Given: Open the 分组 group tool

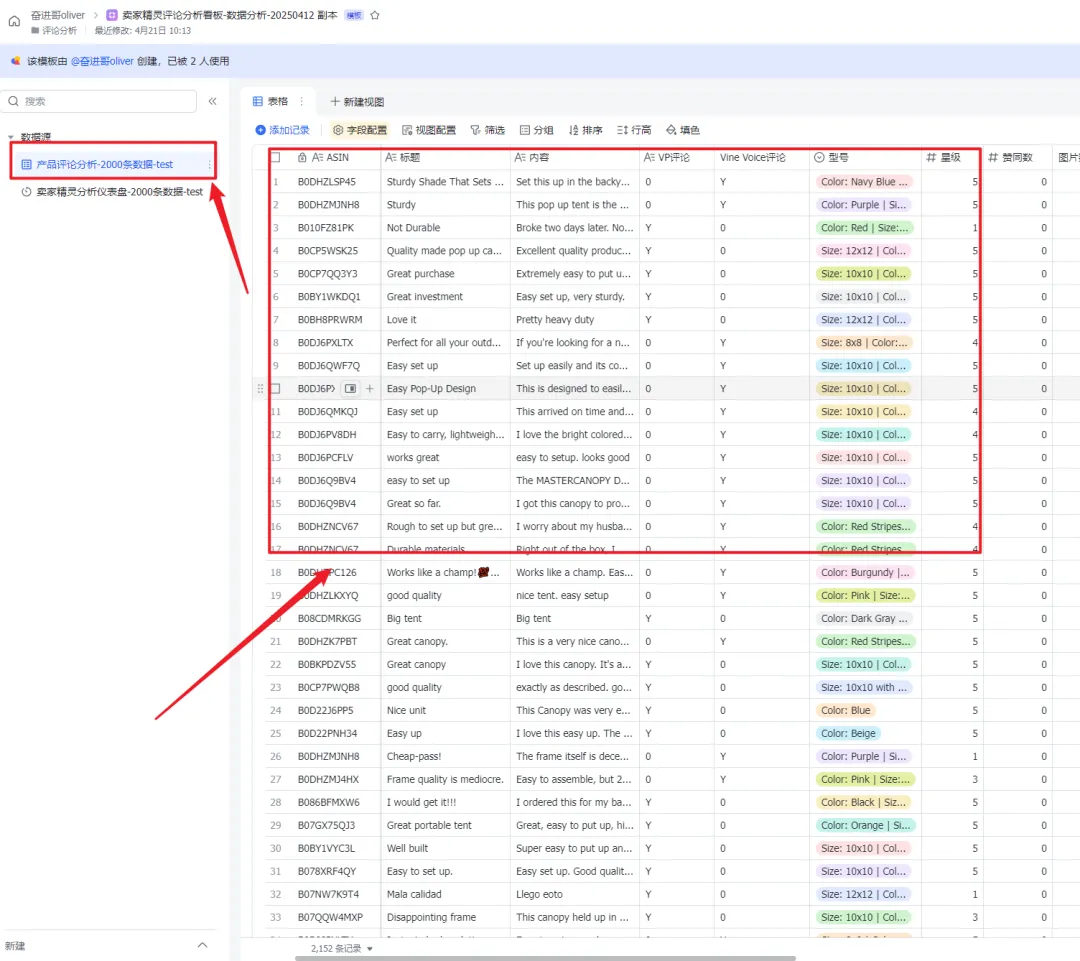Looking at the screenshot, I should tap(536, 130).
